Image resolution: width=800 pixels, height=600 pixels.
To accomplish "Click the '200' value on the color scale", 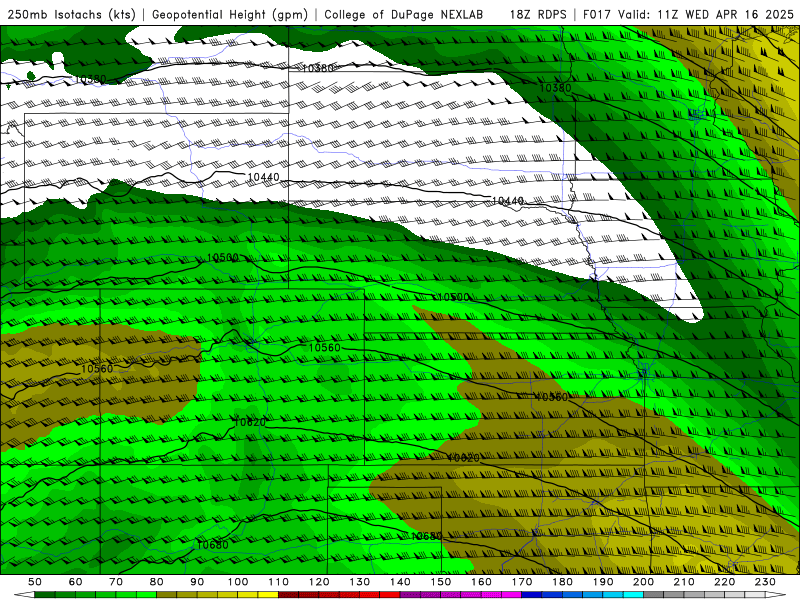I will (643, 582).
